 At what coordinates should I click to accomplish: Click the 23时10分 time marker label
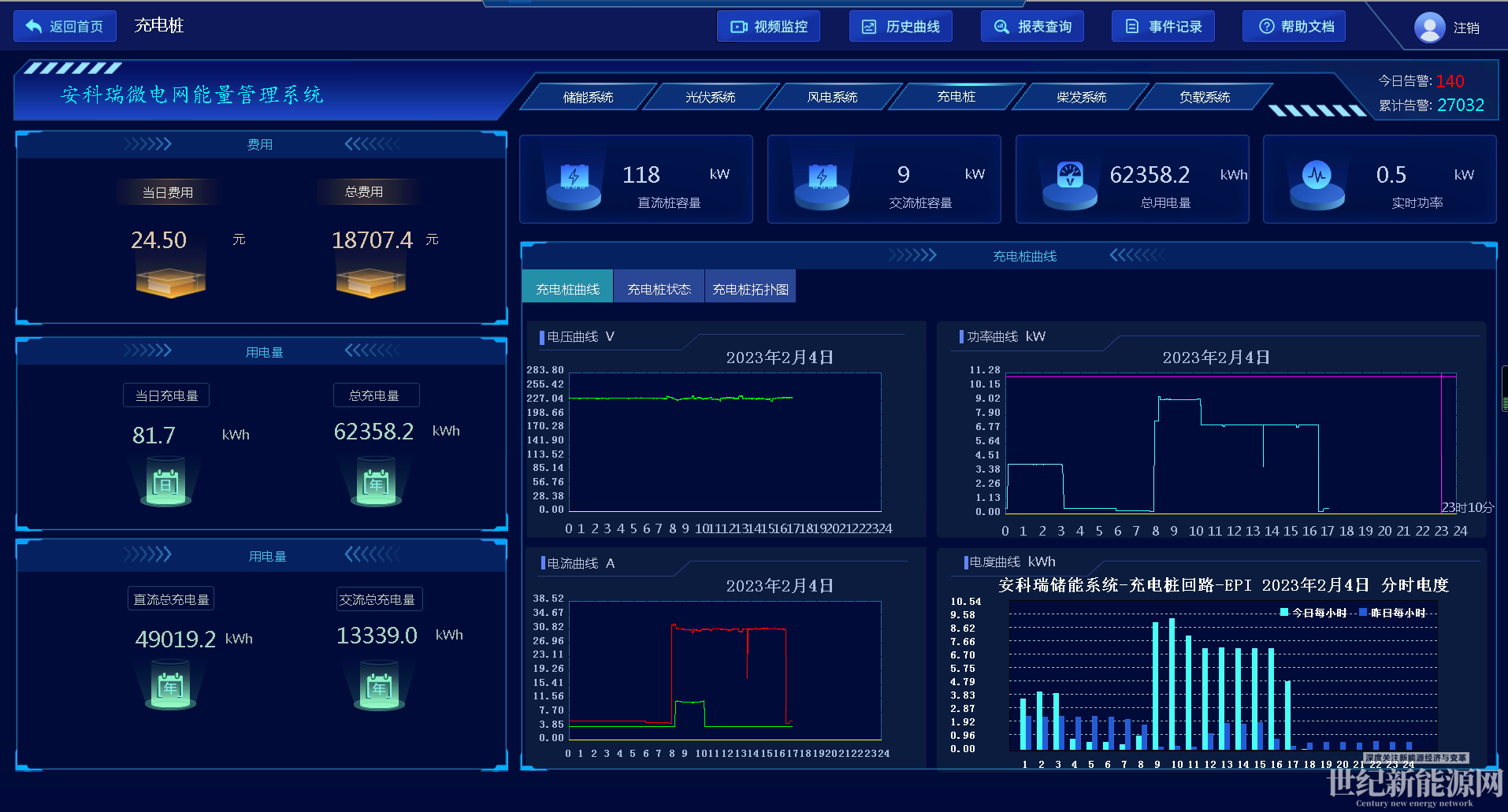point(1467,507)
